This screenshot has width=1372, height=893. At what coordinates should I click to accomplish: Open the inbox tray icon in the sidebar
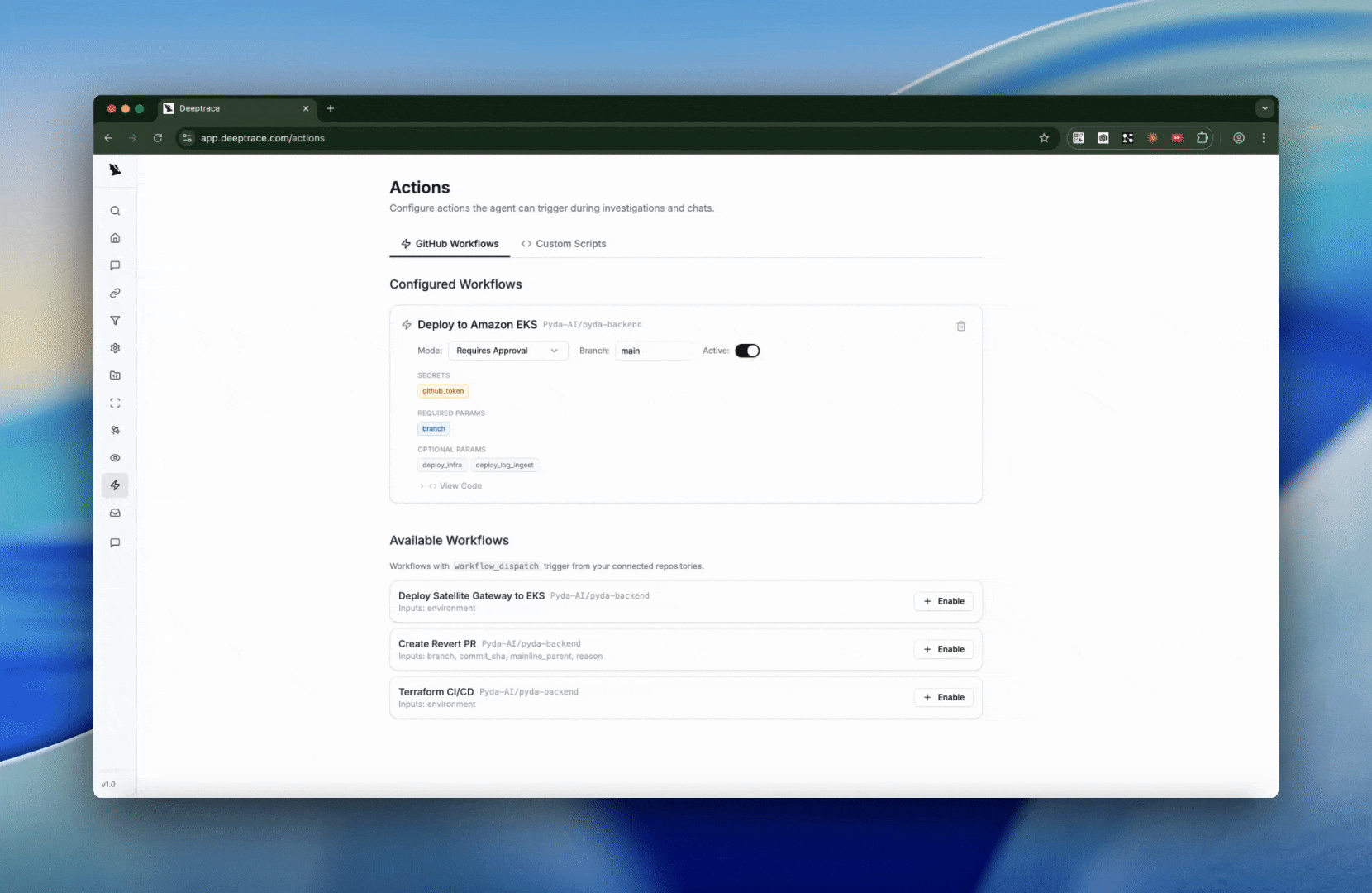115,513
